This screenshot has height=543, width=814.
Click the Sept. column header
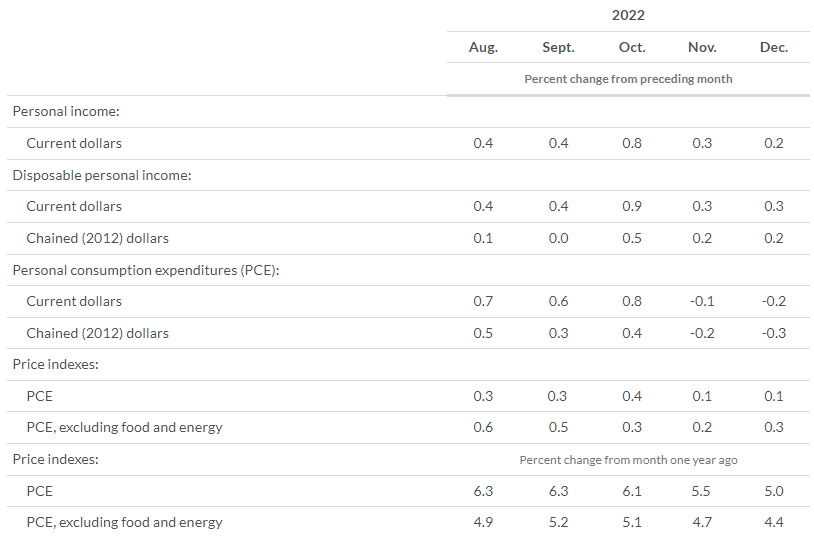[x=558, y=47]
